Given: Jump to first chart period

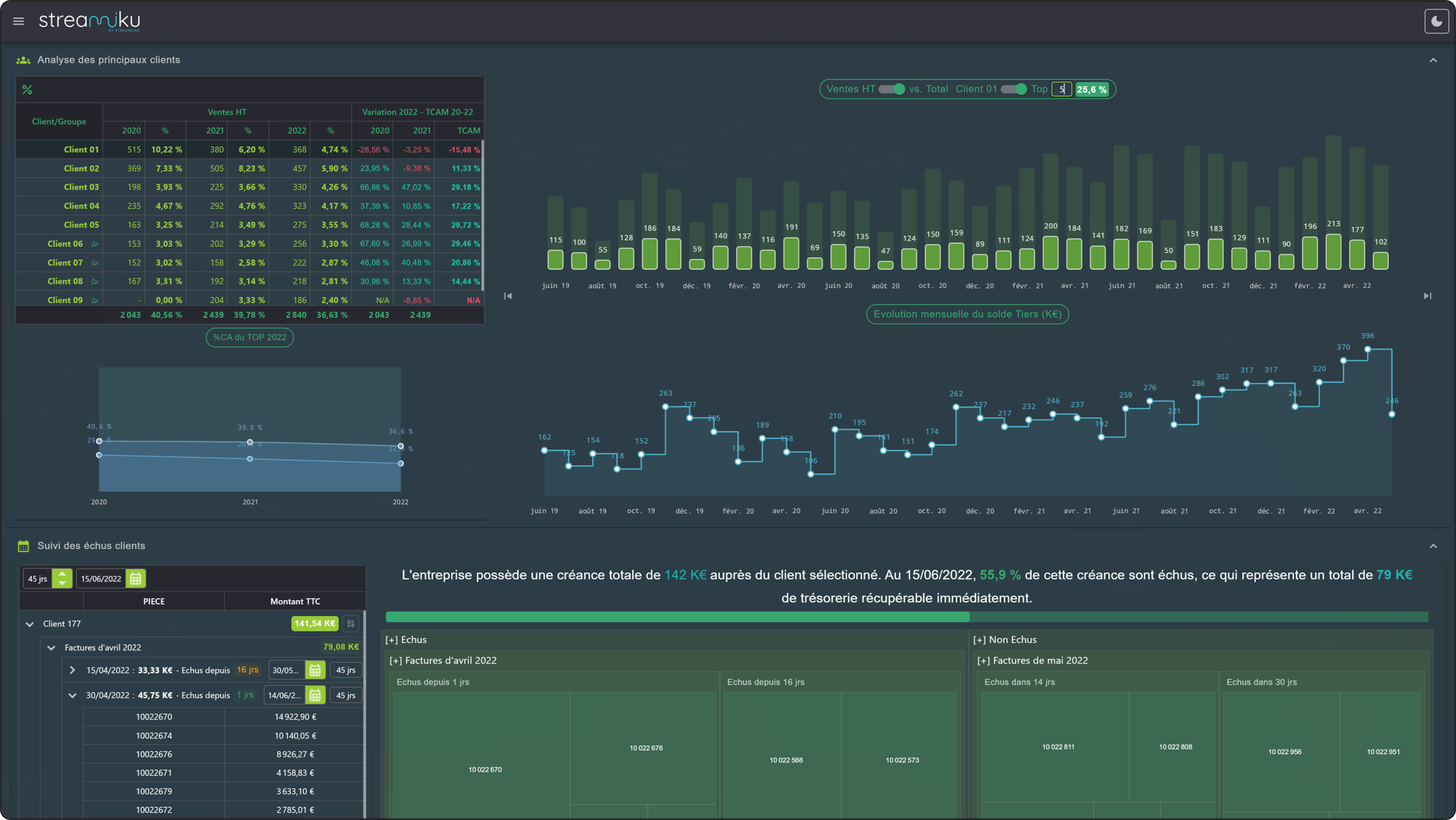Looking at the screenshot, I should 508,296.
